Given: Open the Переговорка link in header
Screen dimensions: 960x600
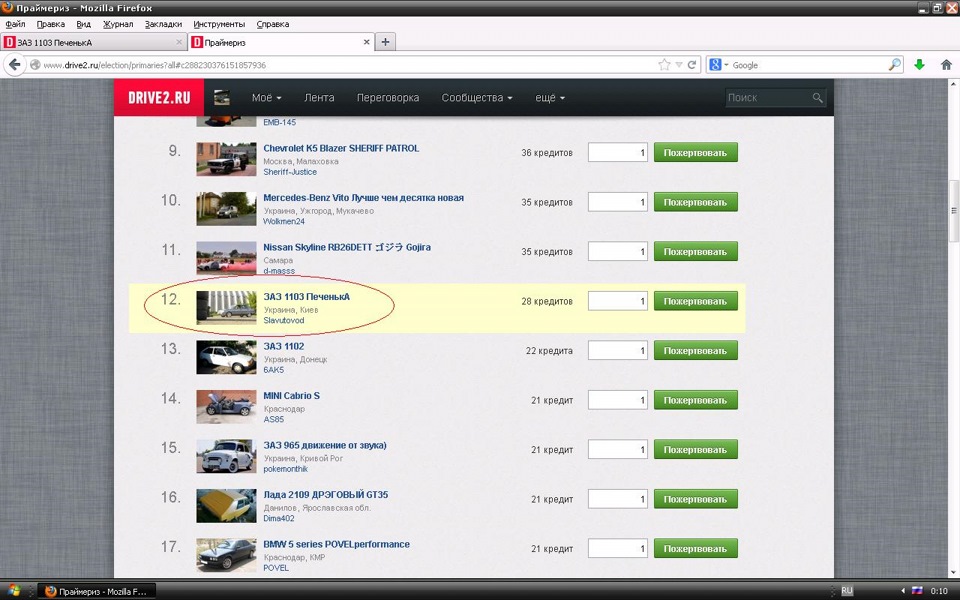Looking at the screenshot, I should pyautogui.click(x=388, y=97).
